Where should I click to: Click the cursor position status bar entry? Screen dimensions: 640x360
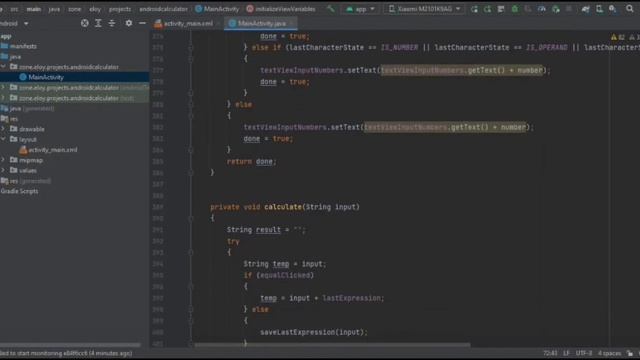coord(550,353)
